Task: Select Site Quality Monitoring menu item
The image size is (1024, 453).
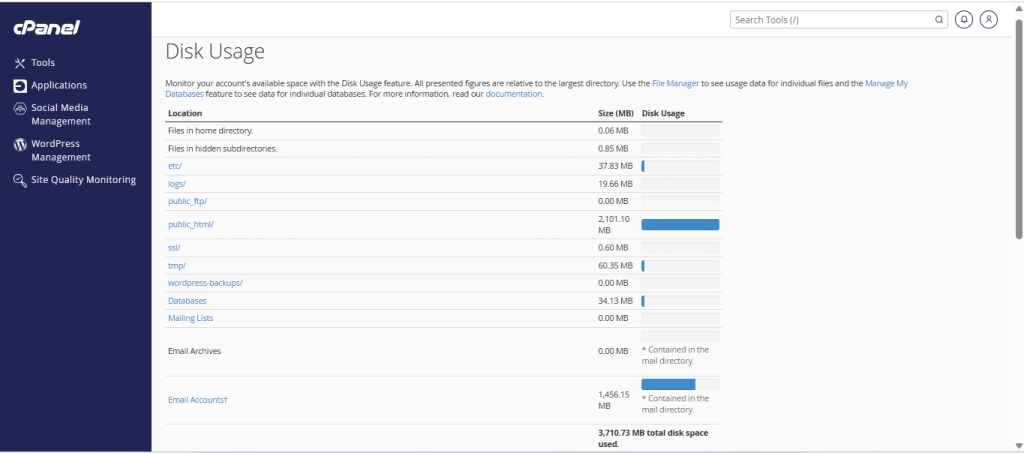Action: [83, 180]
